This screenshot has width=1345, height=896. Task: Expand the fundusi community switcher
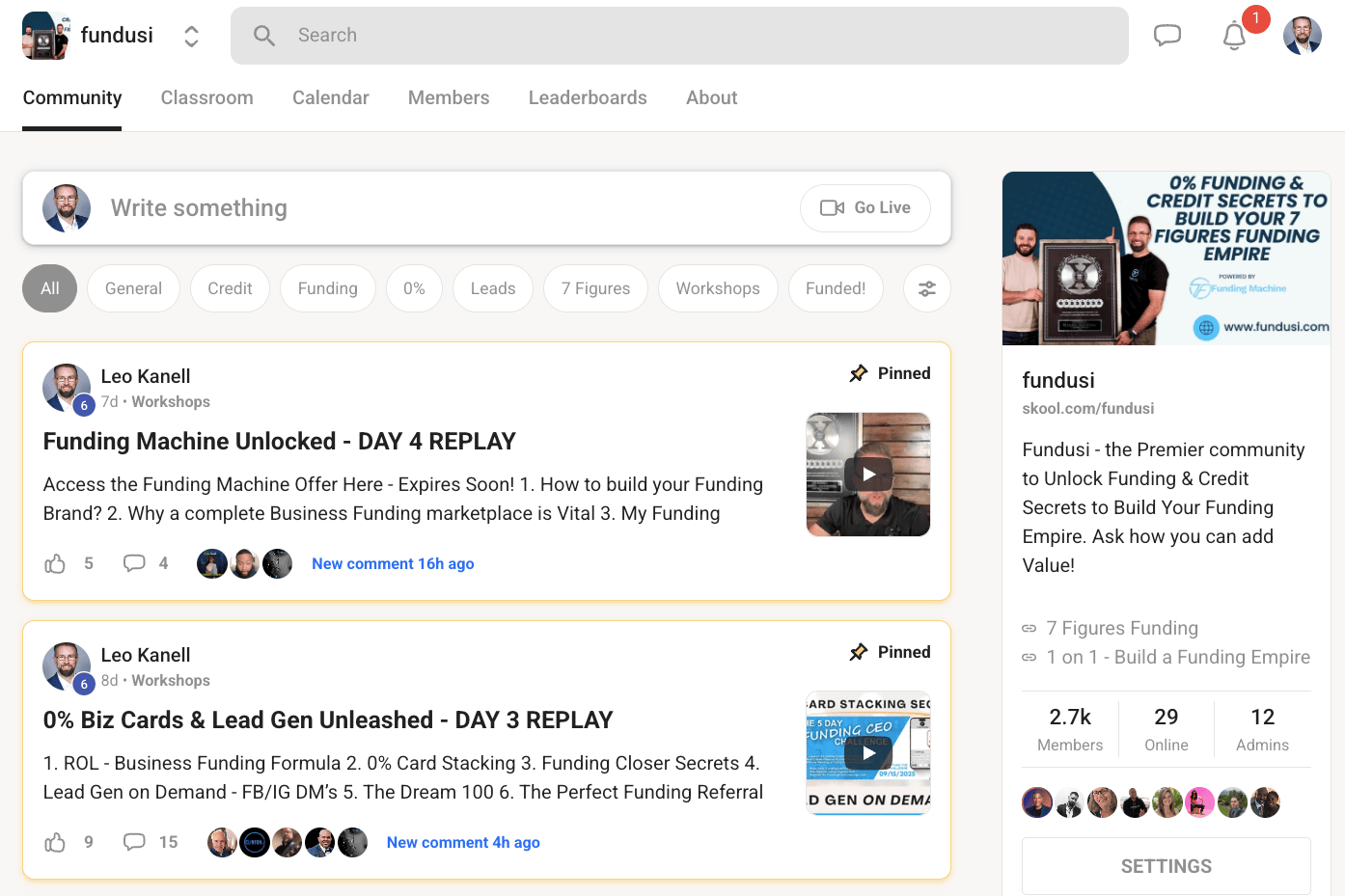point(191,36)
